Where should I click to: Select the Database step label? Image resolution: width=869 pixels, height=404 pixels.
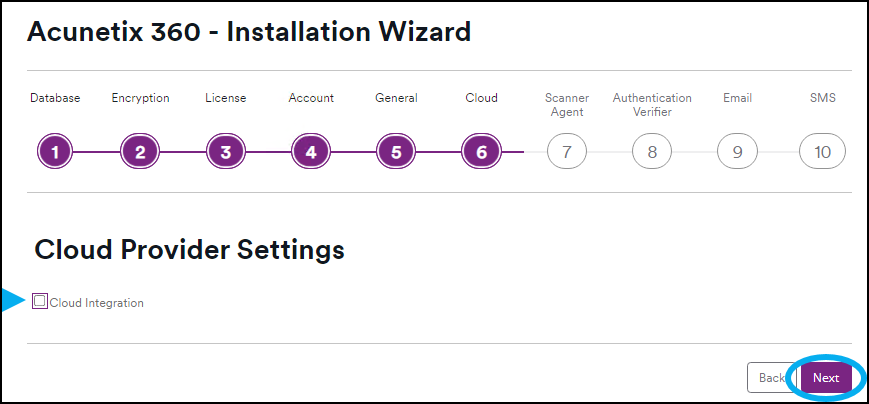55,98
